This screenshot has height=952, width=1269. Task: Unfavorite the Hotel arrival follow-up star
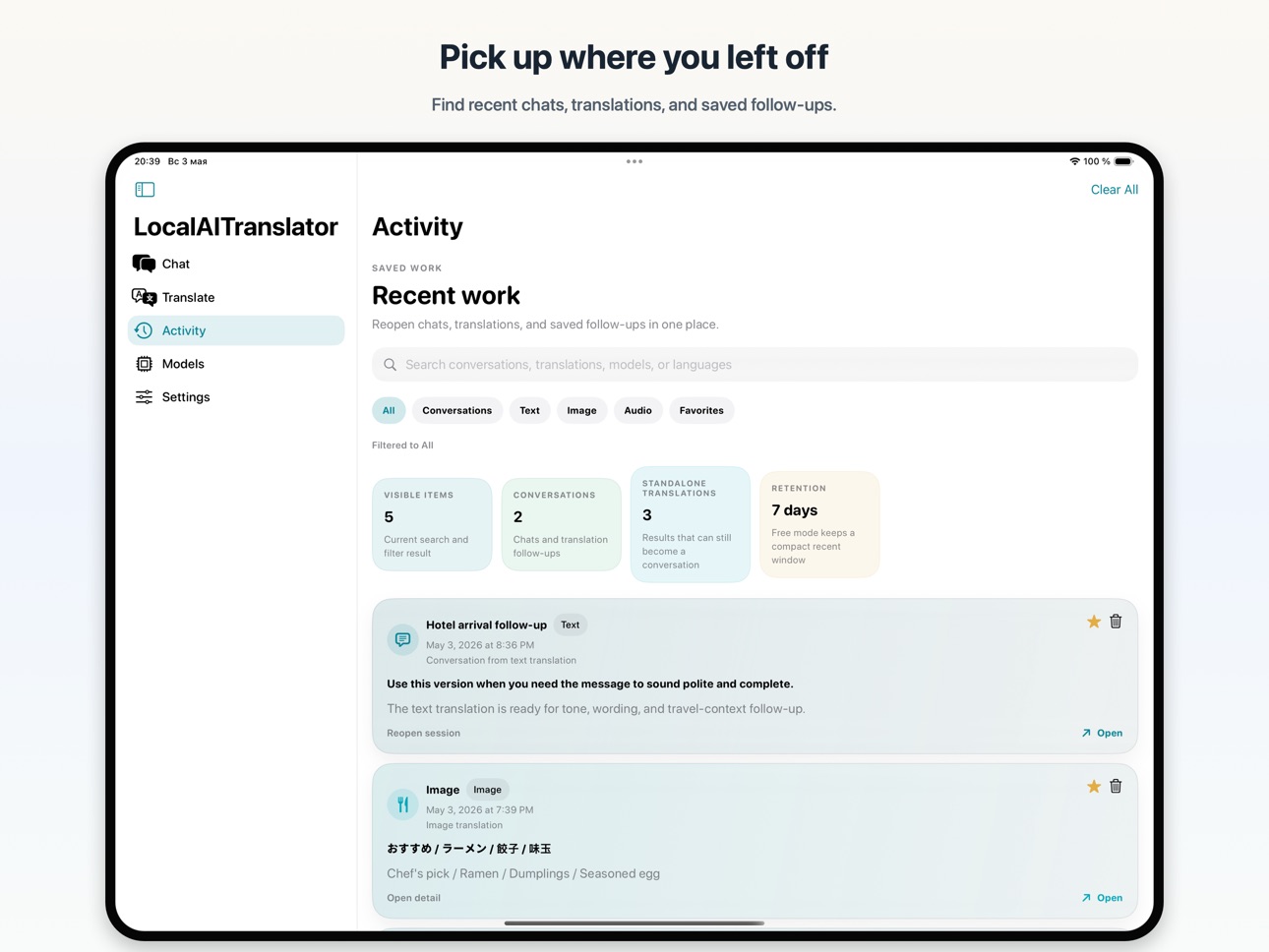[x=1093, y=622]
